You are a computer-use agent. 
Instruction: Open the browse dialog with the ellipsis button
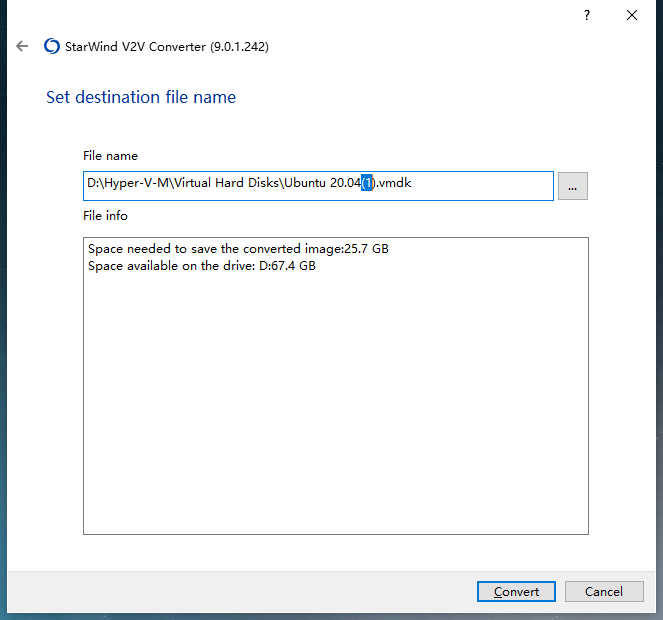573,186
